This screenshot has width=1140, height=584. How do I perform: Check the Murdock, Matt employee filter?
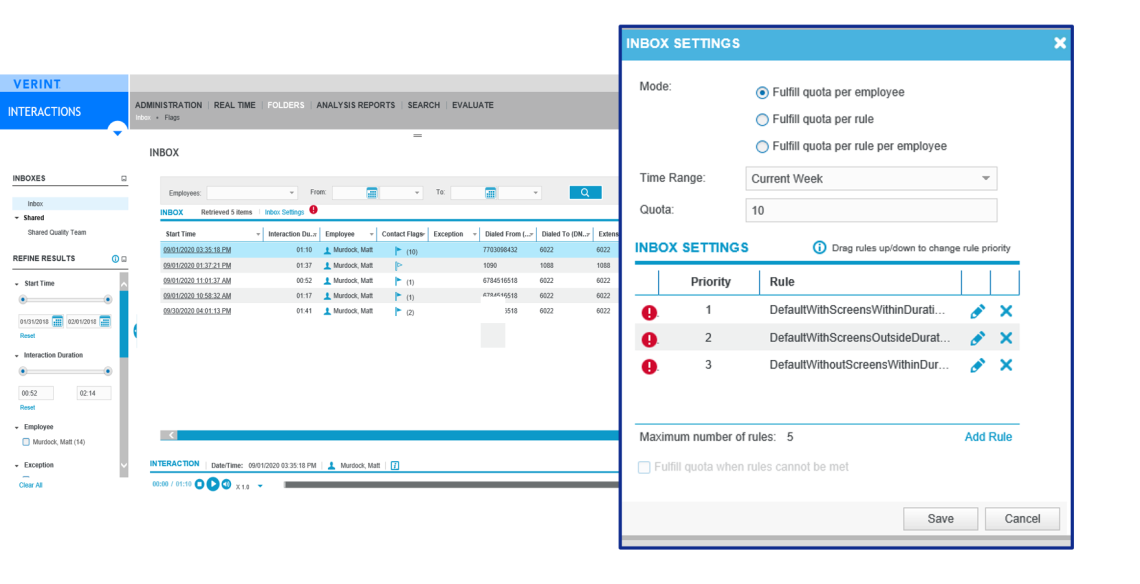pos(26,441)
